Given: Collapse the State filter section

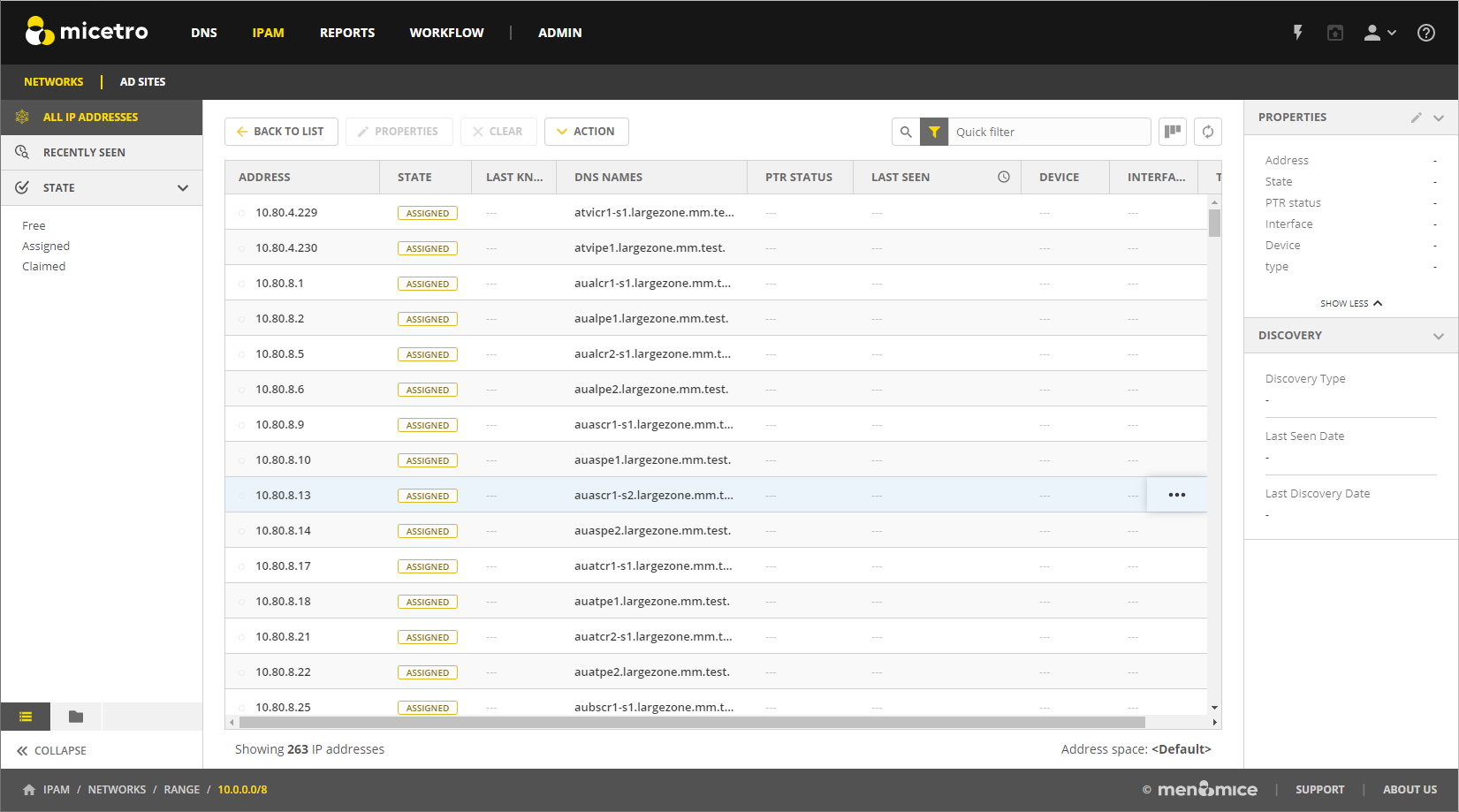Looking at the screenshot, I should click(183, 188).
